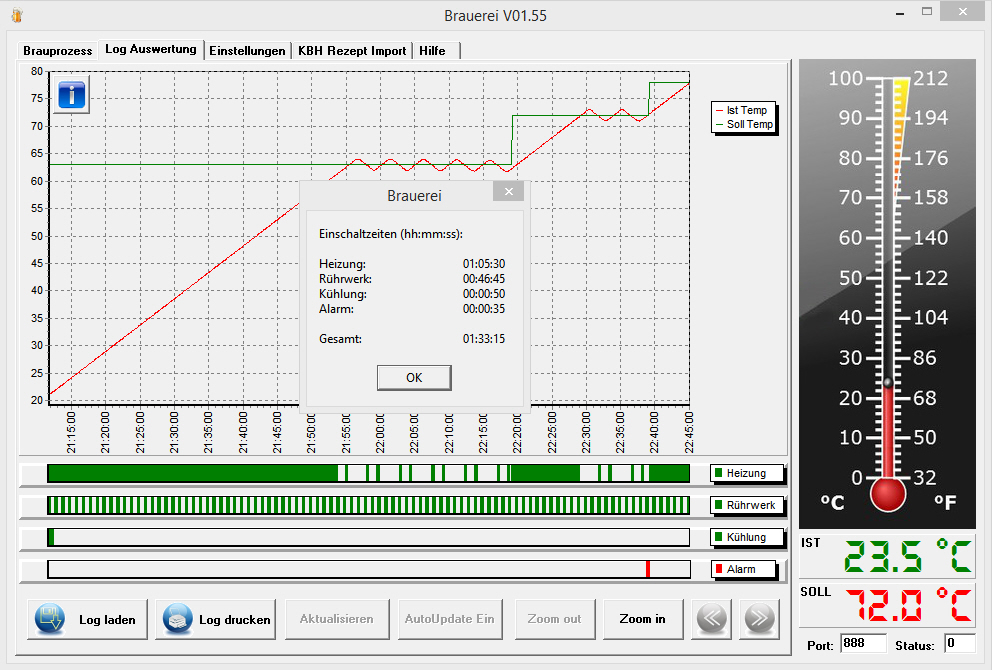This screenshot has width=992, height=670.
Task: Click the scroll right double-arrow button
Action: click(759, 619)
